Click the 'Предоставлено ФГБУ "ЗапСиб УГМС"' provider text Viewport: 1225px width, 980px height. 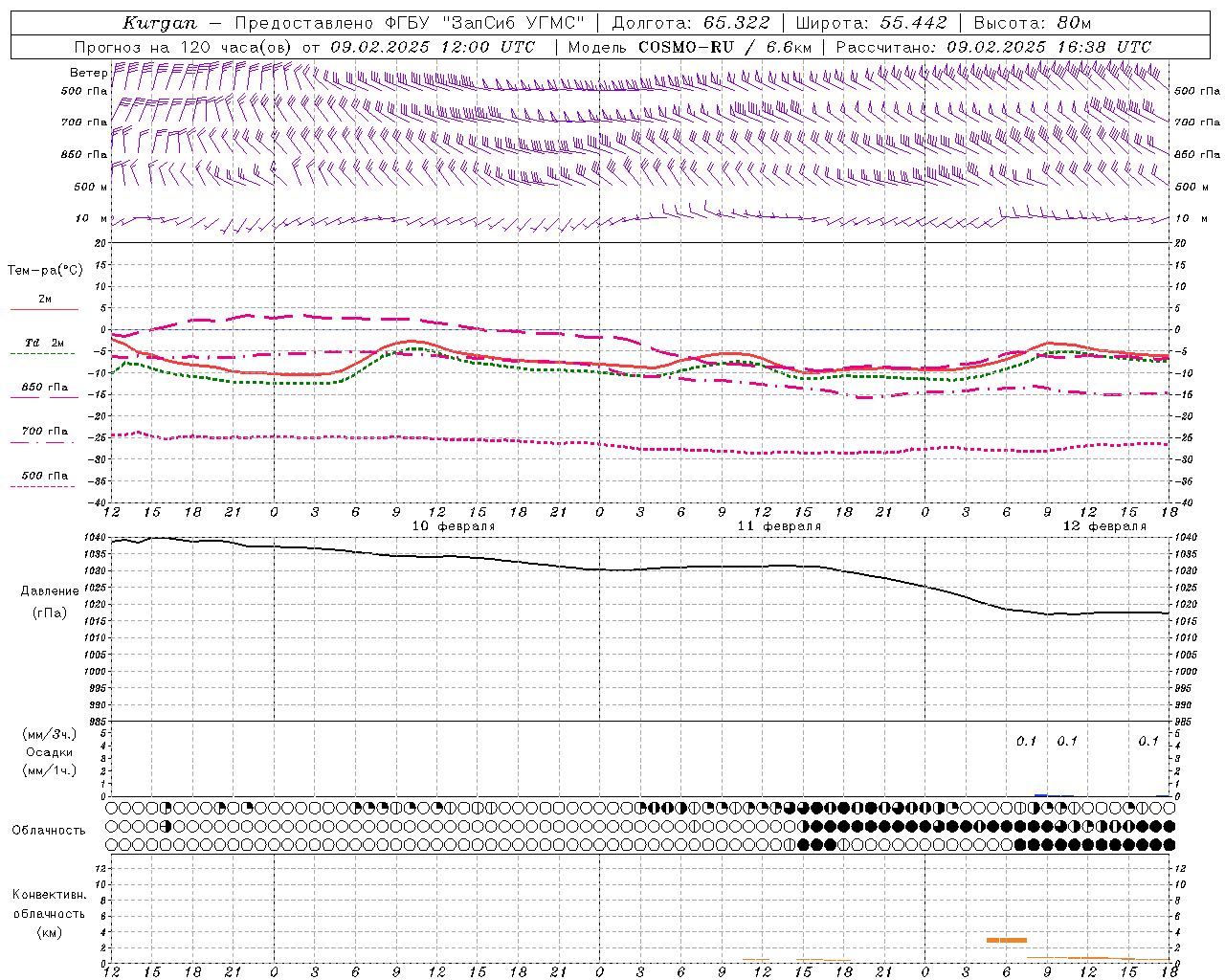(410, 23)
